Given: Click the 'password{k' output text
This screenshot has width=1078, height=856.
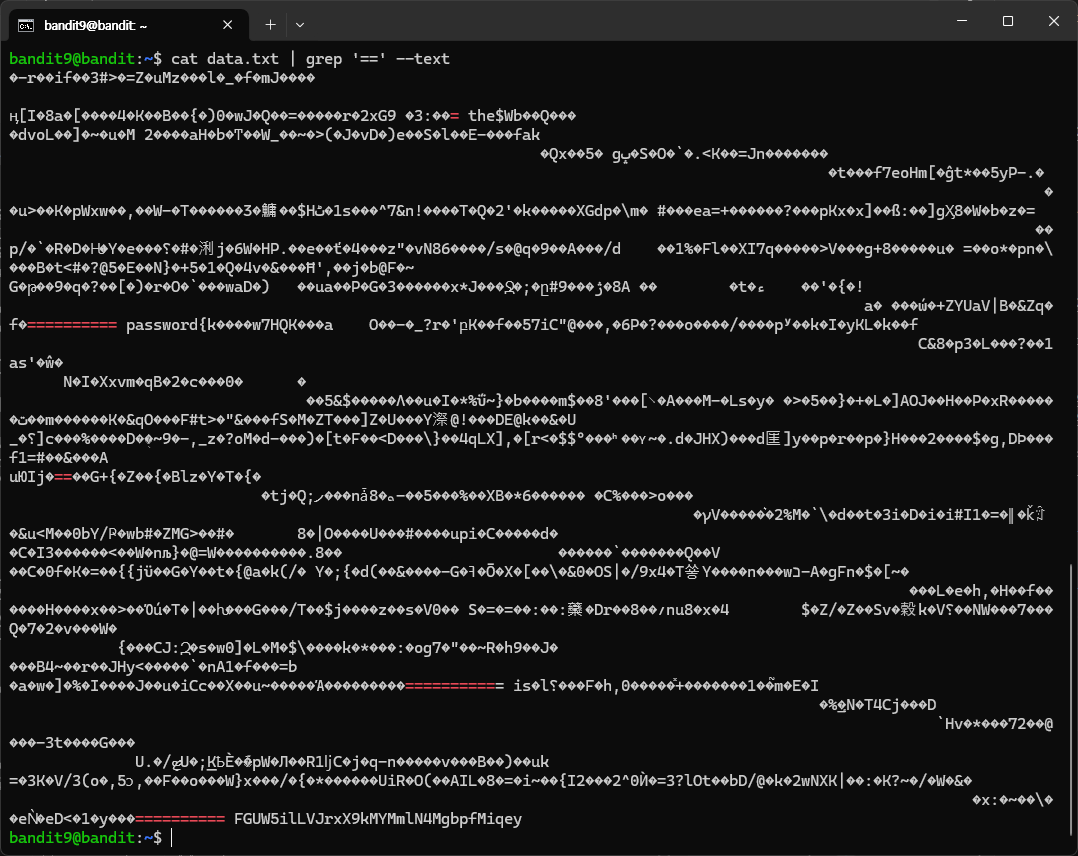Looking at the screenshot, I should (170, 325).
